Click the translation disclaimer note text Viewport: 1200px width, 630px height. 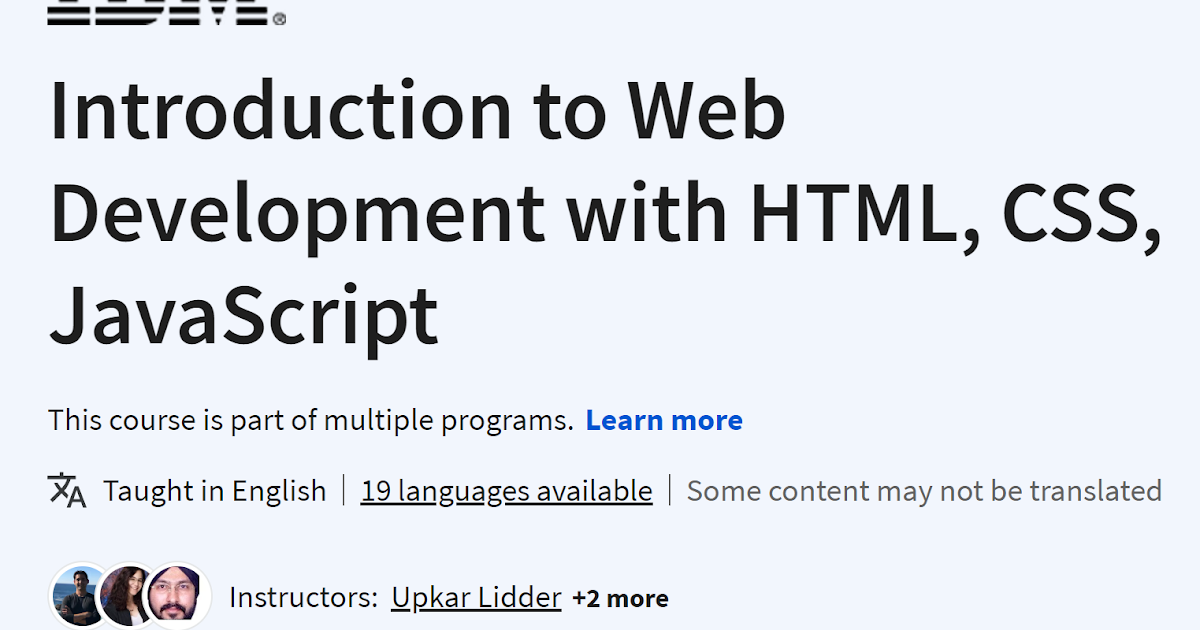[924, 491]
